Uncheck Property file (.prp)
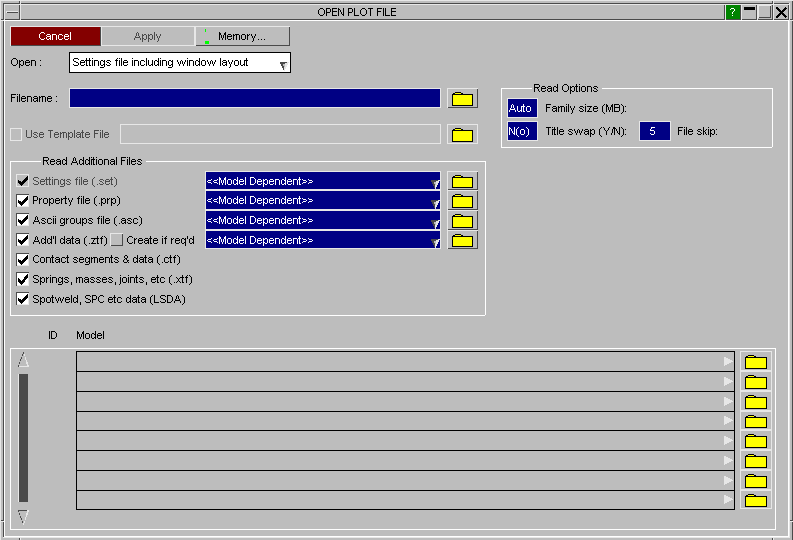This screenshot has width=793, height=540. pos(22,201)
